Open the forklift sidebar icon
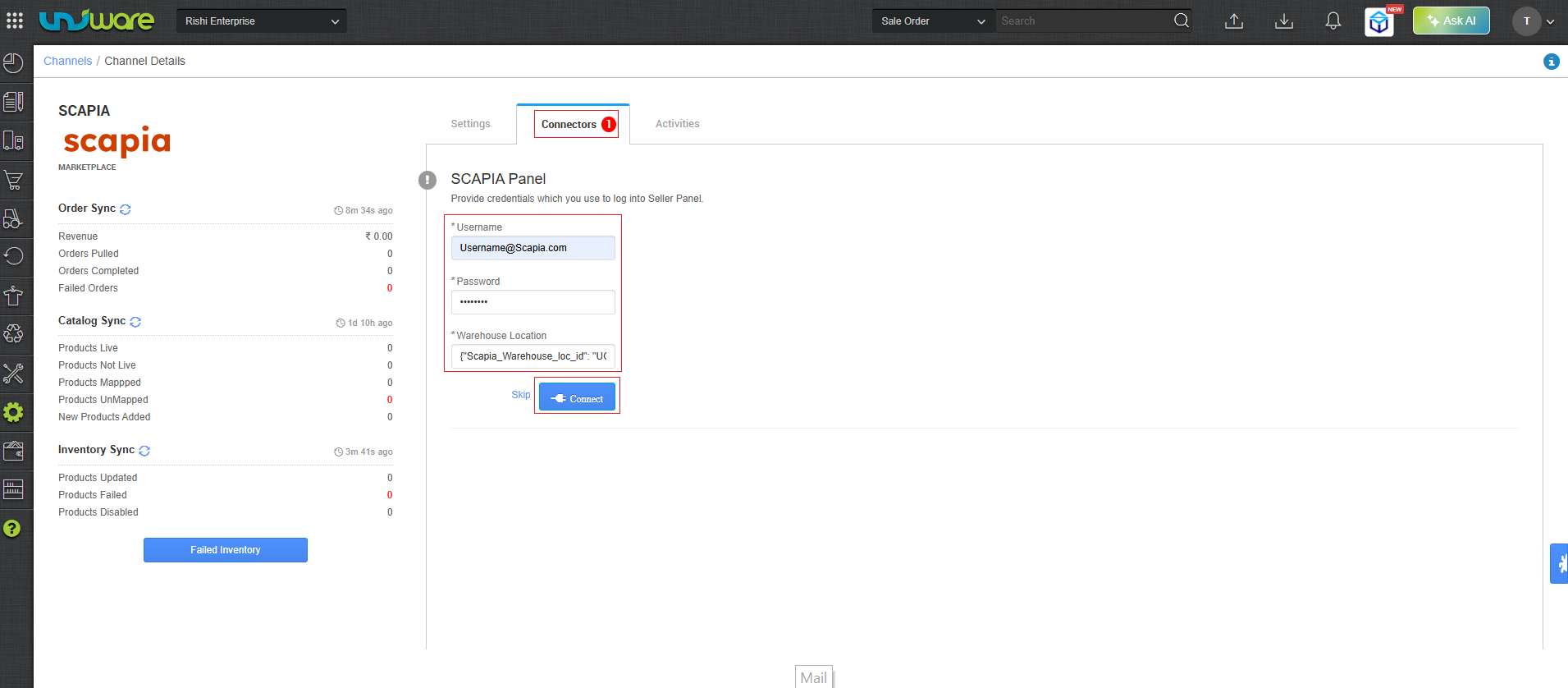 pos(14,218)
